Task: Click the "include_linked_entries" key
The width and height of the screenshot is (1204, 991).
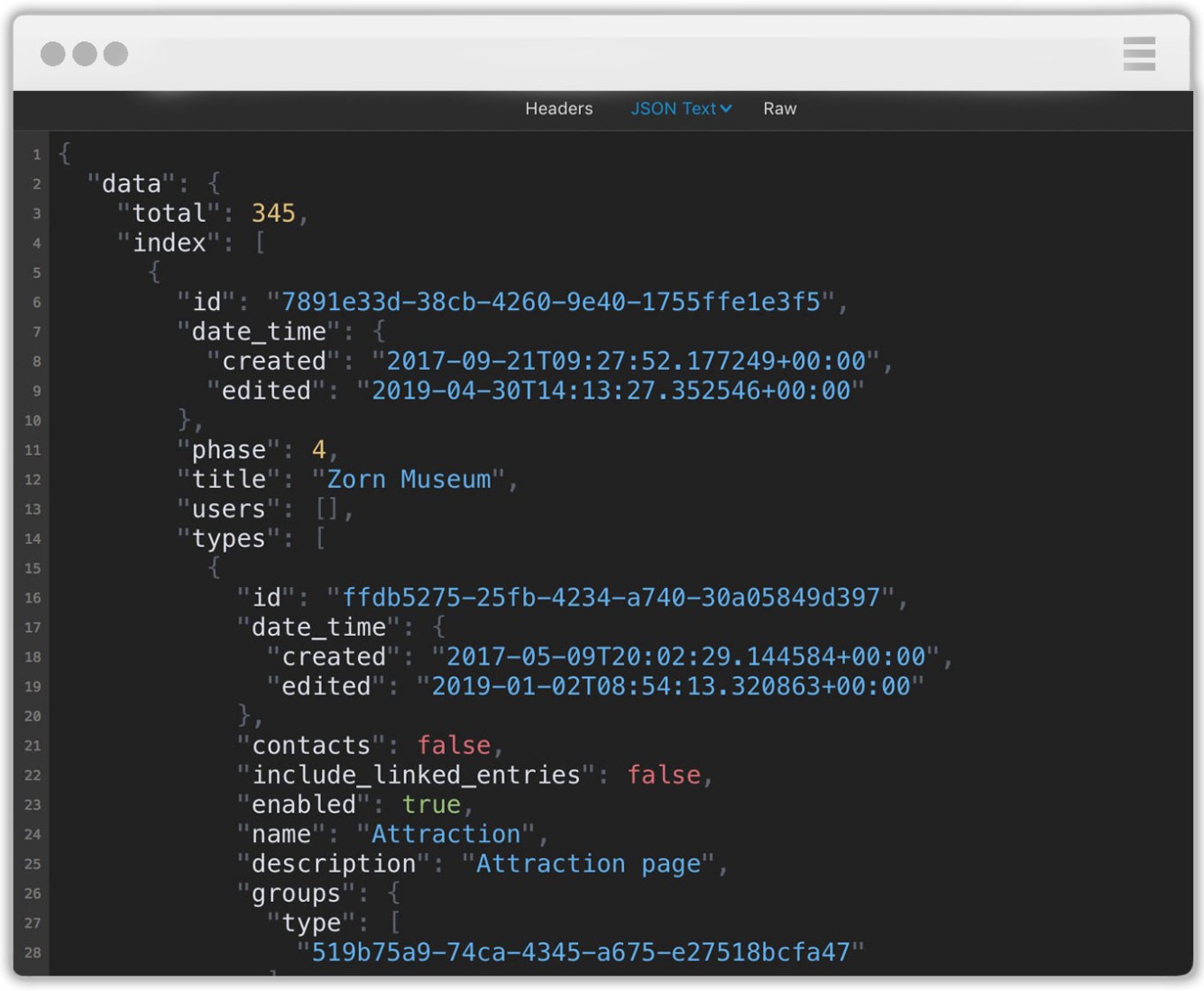Action: [x=416, y=775]
